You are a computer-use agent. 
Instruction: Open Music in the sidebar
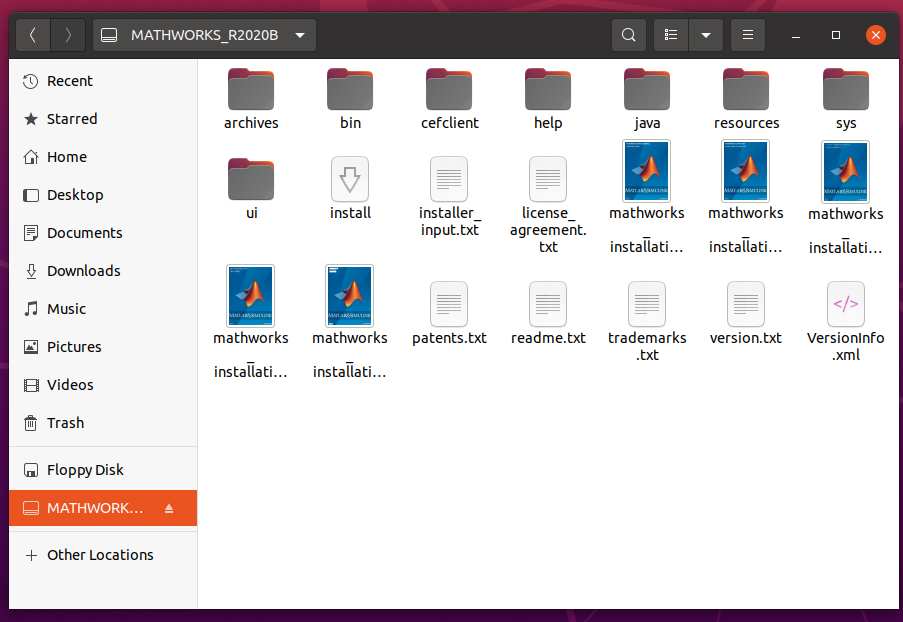tap(103, 309)
